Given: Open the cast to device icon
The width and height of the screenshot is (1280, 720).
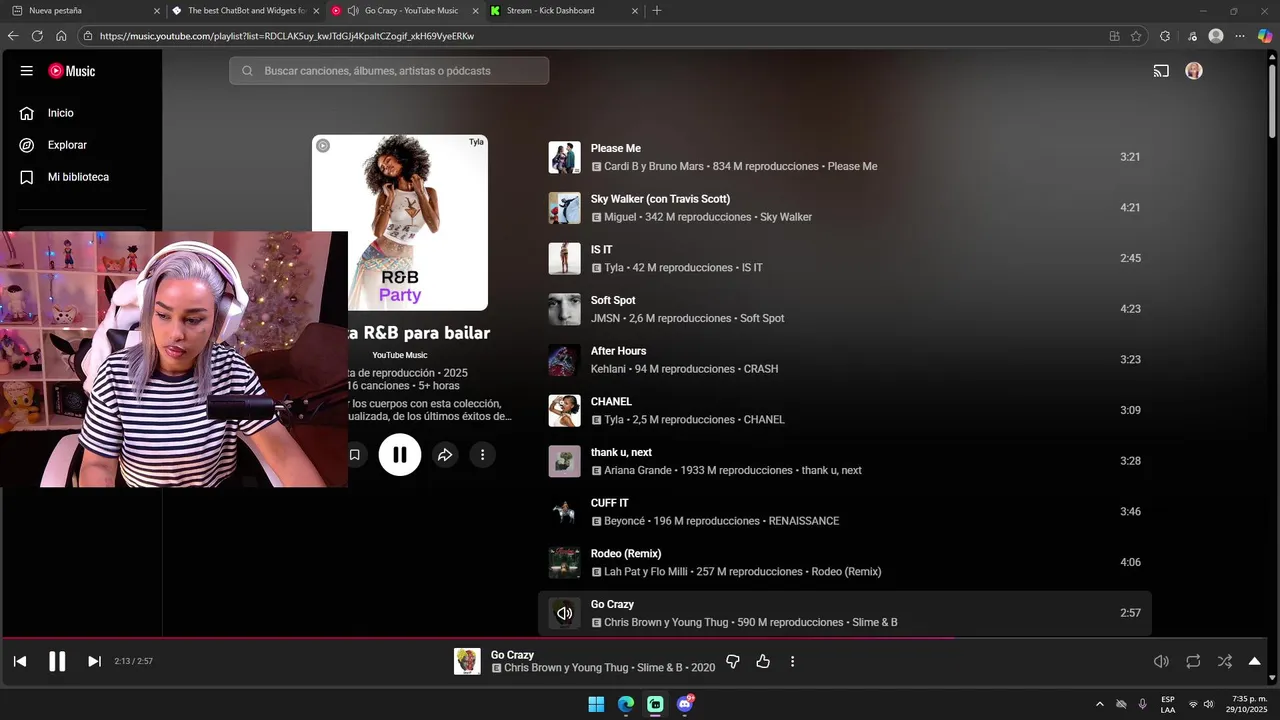Looking at the screenshot, I should click(x=1161, y=71).
